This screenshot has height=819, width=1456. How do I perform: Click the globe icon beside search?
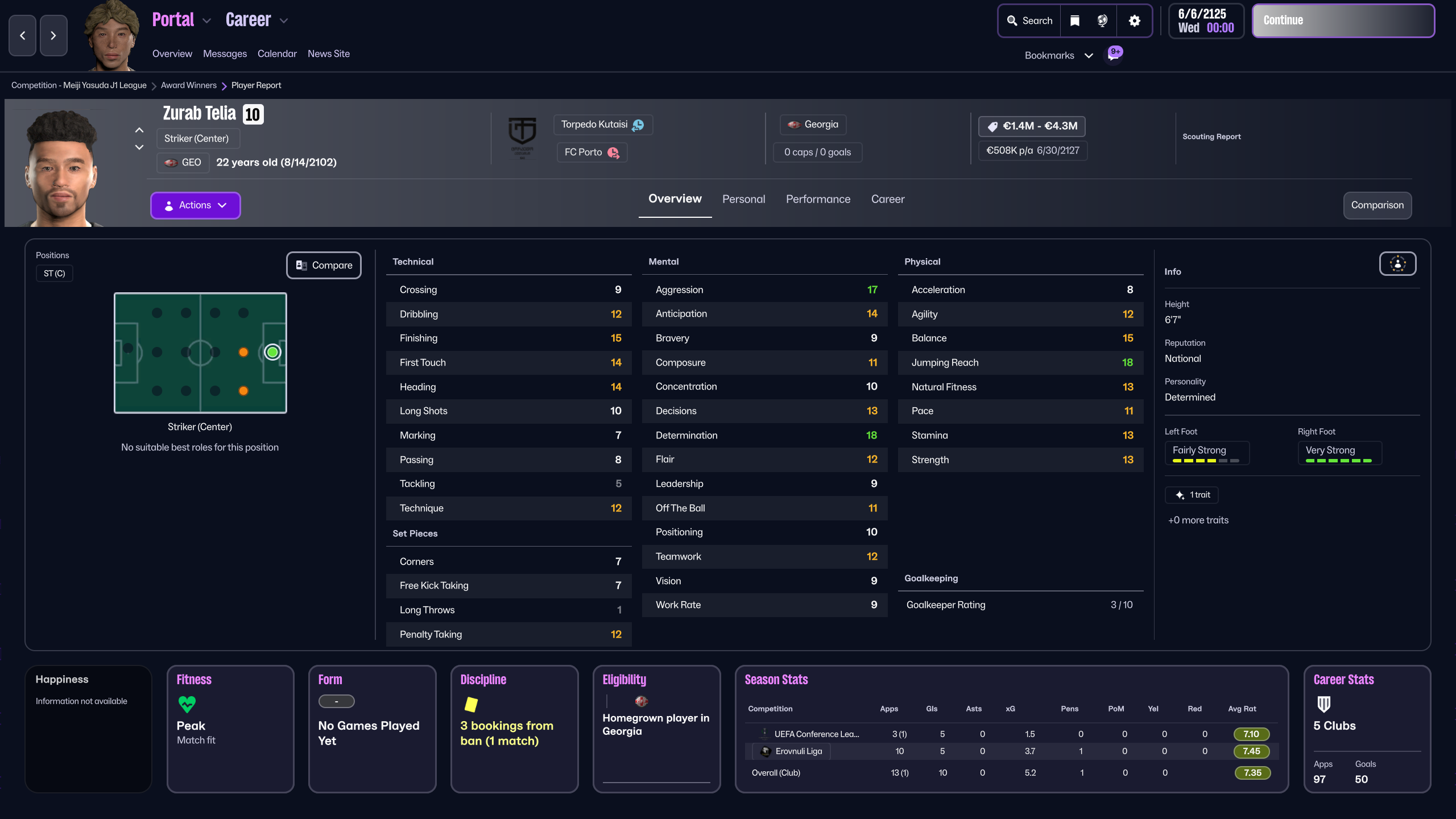tap(1102, 21)
